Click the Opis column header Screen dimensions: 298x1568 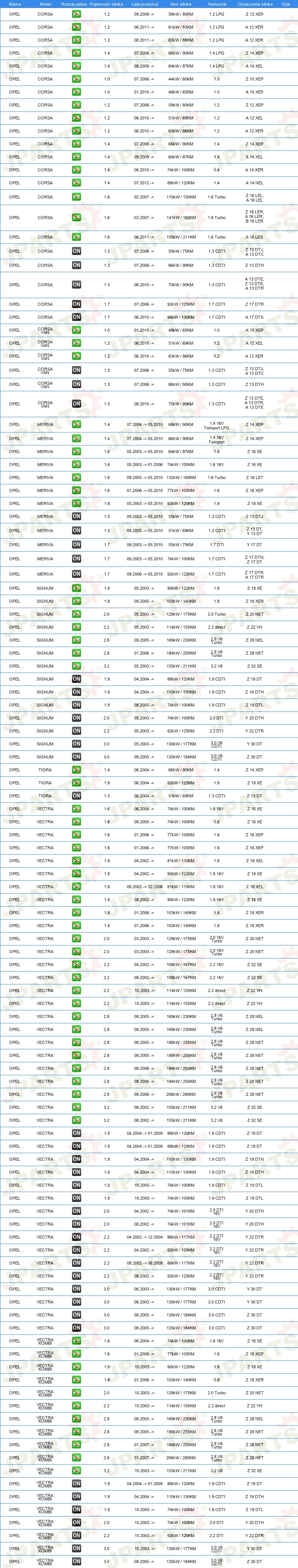(285, 4)
